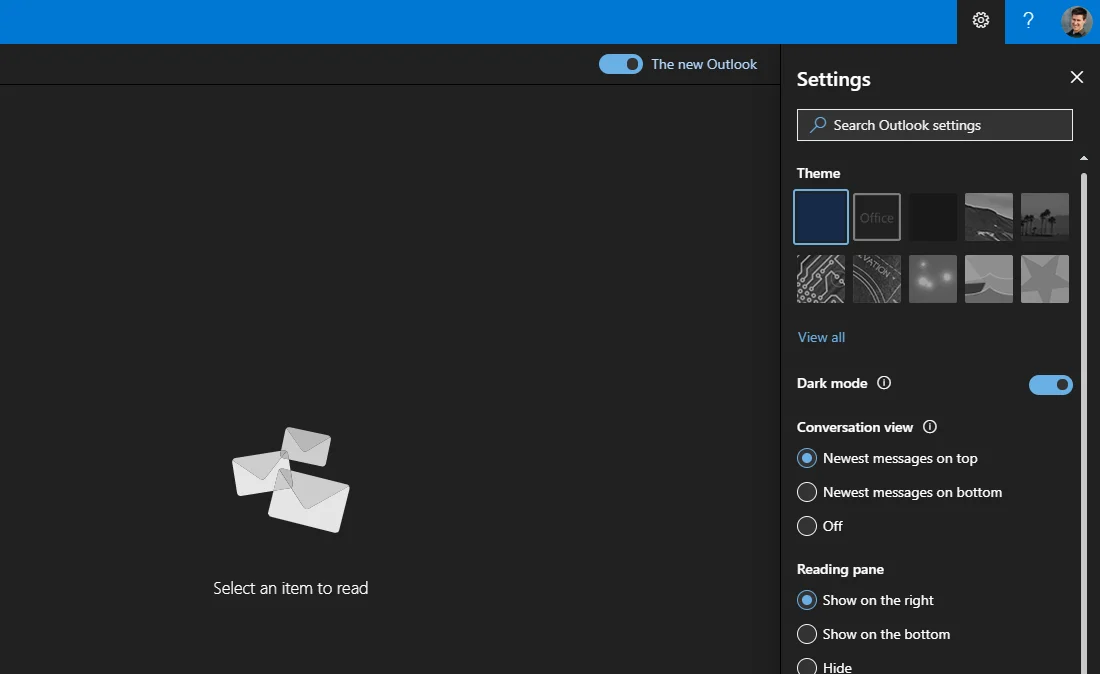Viewport: 1100px width, 674px height.
Task: Turn conversation view Off
Action: pyautogui.click(x=807, y=526)
